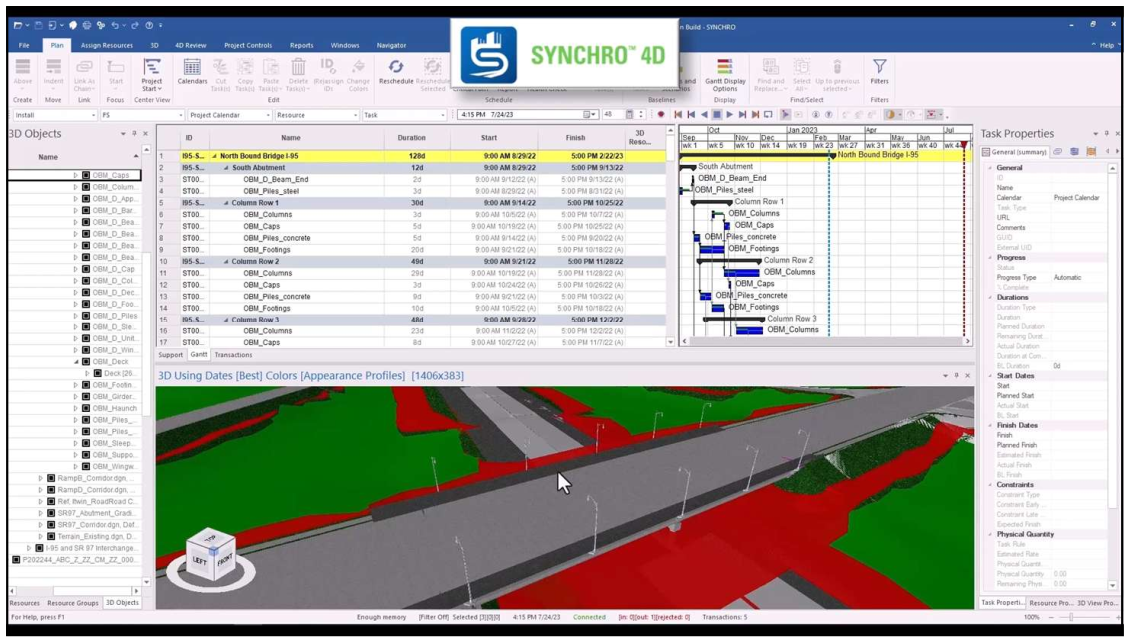1130x637 pixels.
Task: Select the North Bound Bridge I-95 task row
Action: point(412,156)
